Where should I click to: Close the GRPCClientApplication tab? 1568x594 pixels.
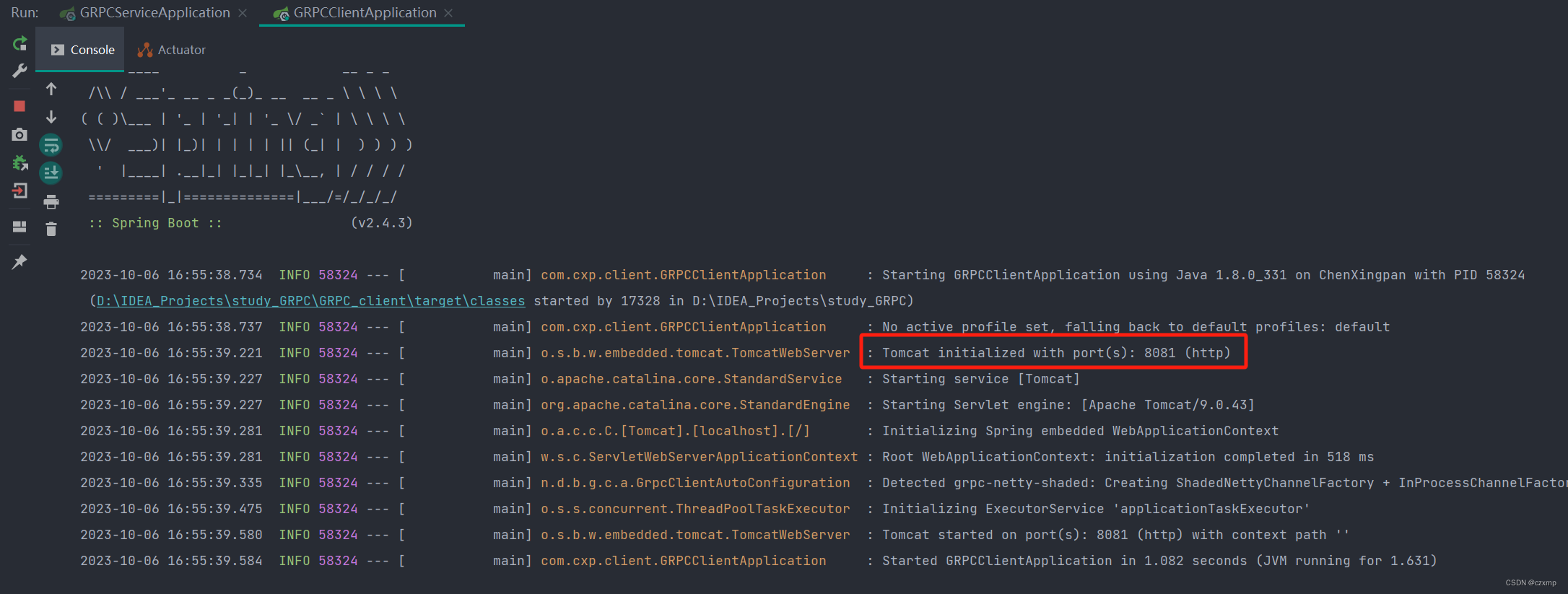449,13
